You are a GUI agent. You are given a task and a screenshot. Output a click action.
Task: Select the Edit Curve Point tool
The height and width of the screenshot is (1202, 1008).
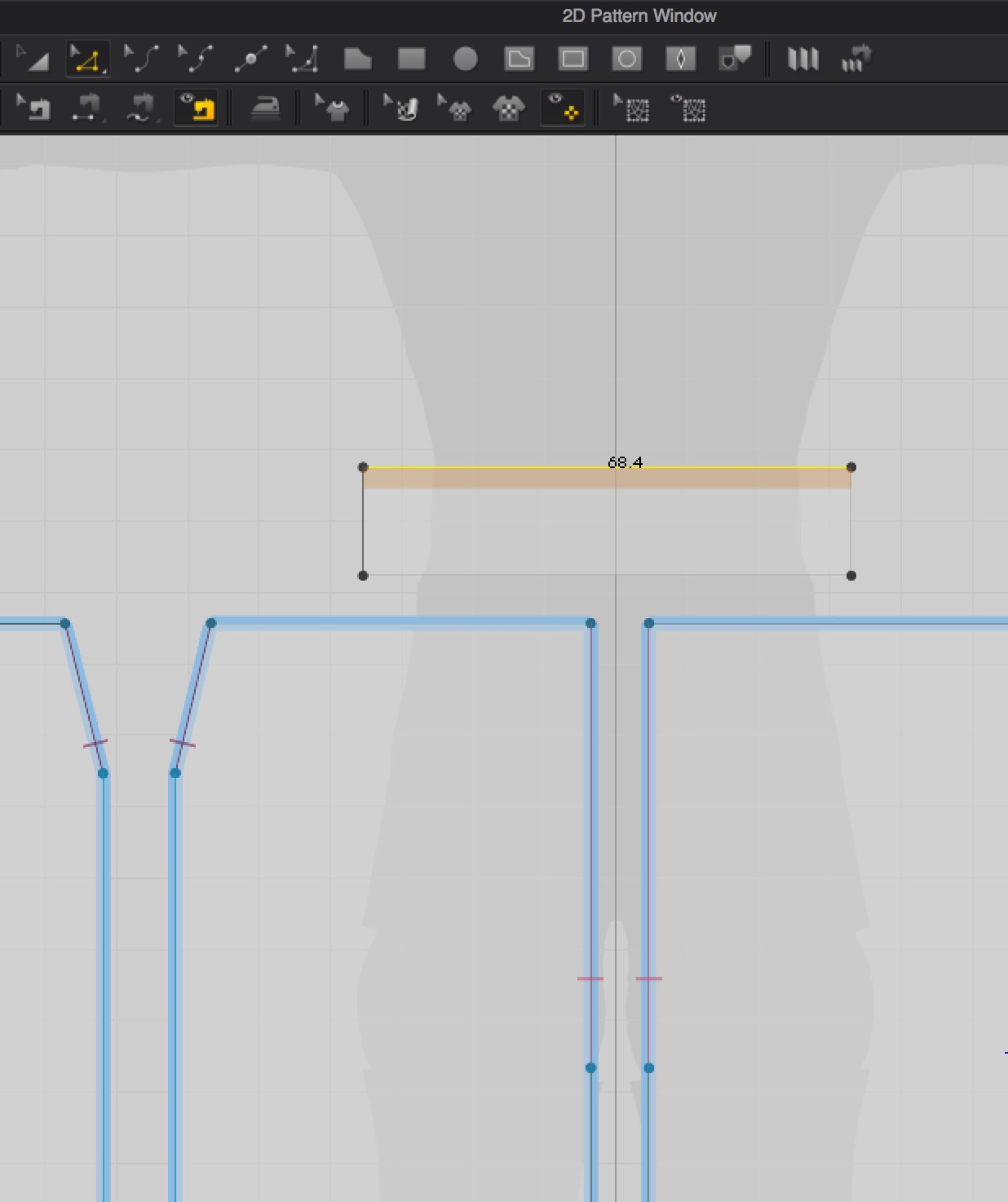pos(195,58)
